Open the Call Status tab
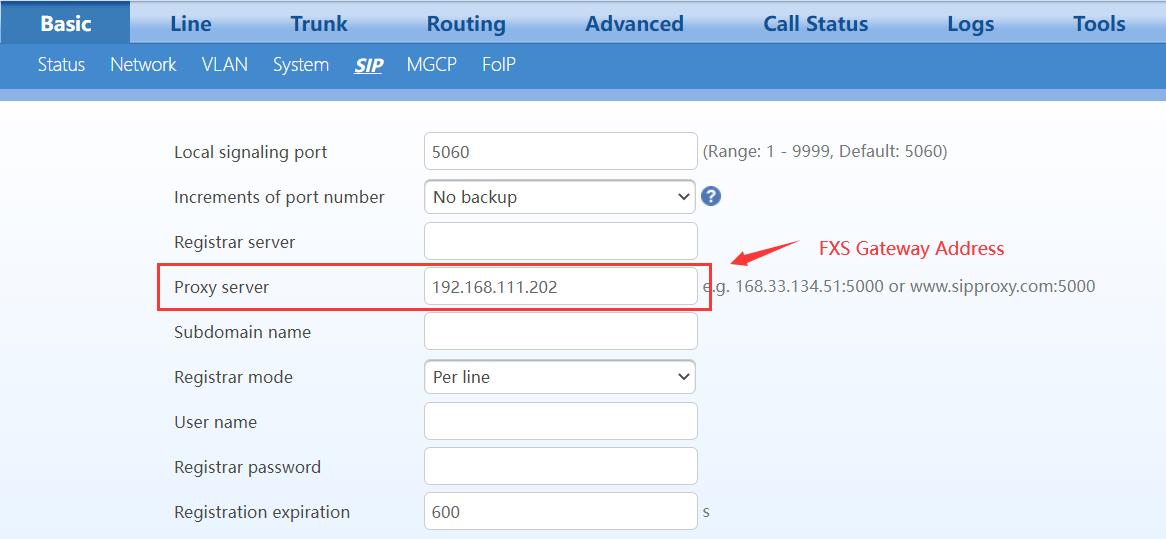Viewport: 1166px width, 539px height. coord(815,23)
